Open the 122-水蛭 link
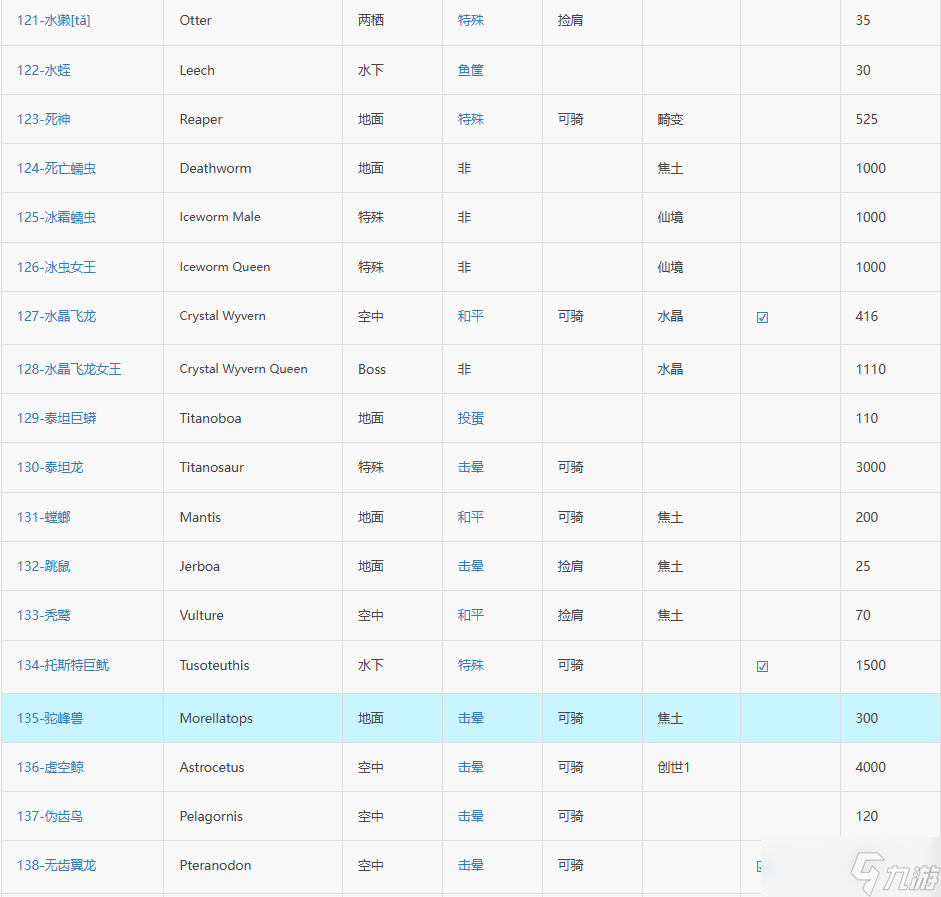This screenshot has width=941, height=897. (44, 70)
